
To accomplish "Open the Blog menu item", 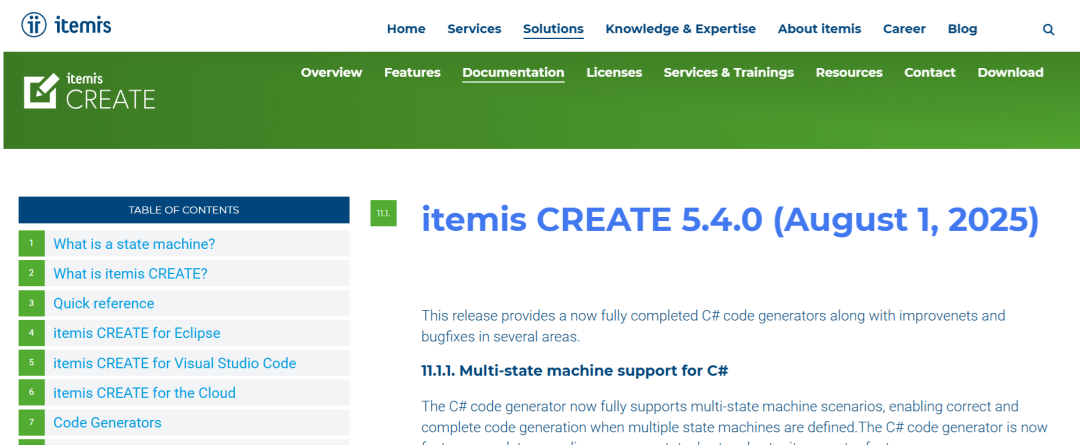I will point(962,29).
